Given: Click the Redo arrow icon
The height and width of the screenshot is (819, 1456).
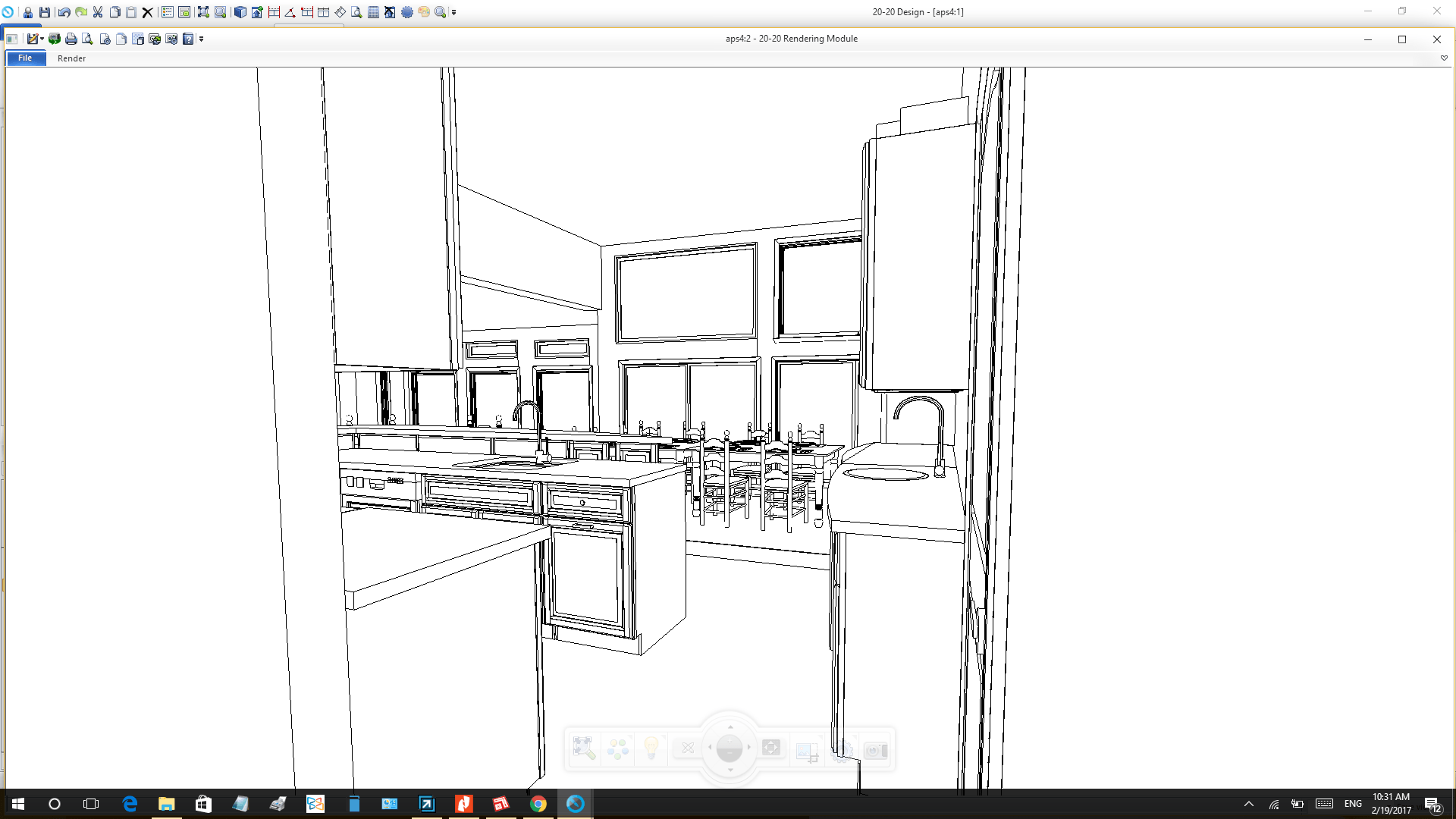Looking at the screenshot, I should click(81, 11).
